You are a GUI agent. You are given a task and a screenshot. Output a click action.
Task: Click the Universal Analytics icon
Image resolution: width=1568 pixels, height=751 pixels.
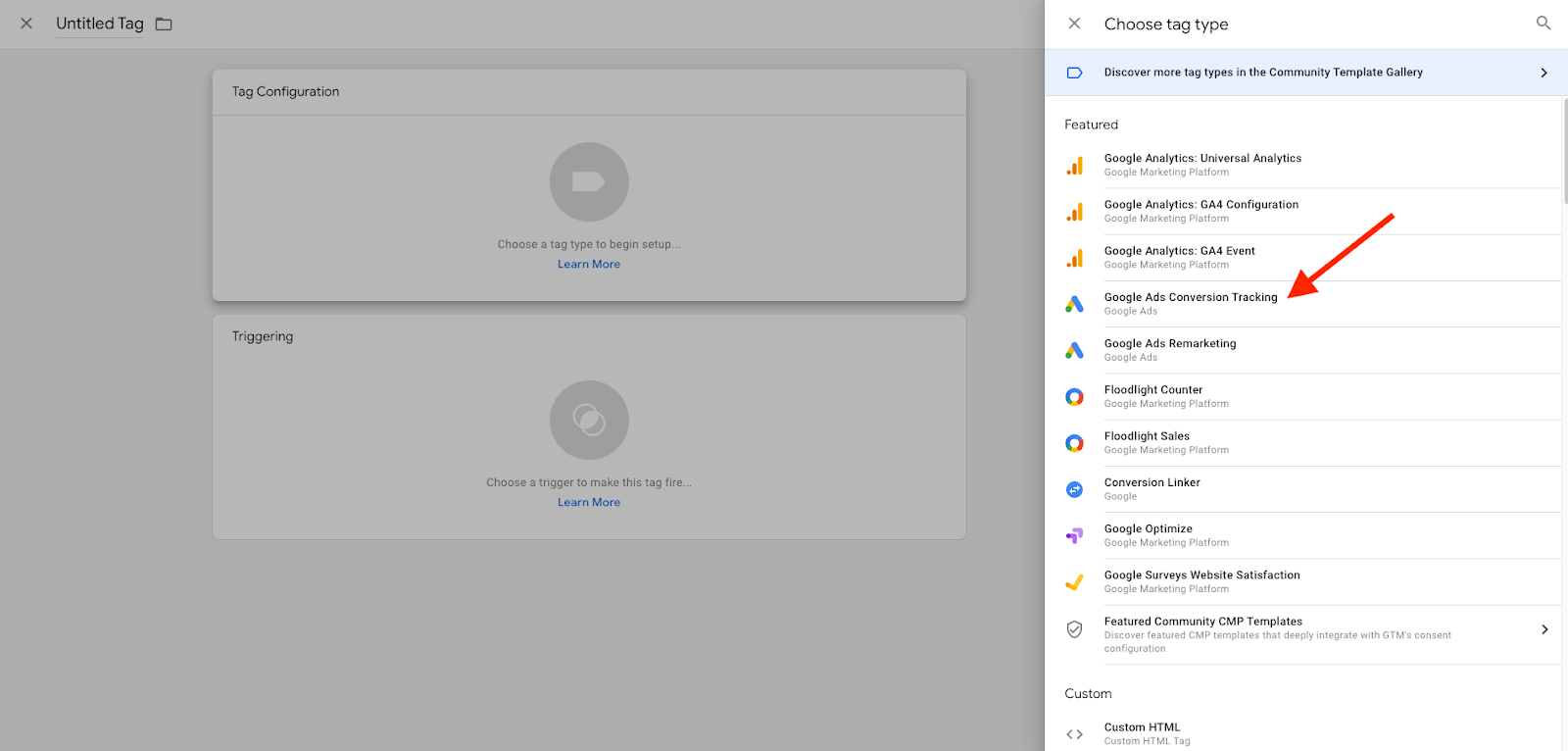point(1074,166)
